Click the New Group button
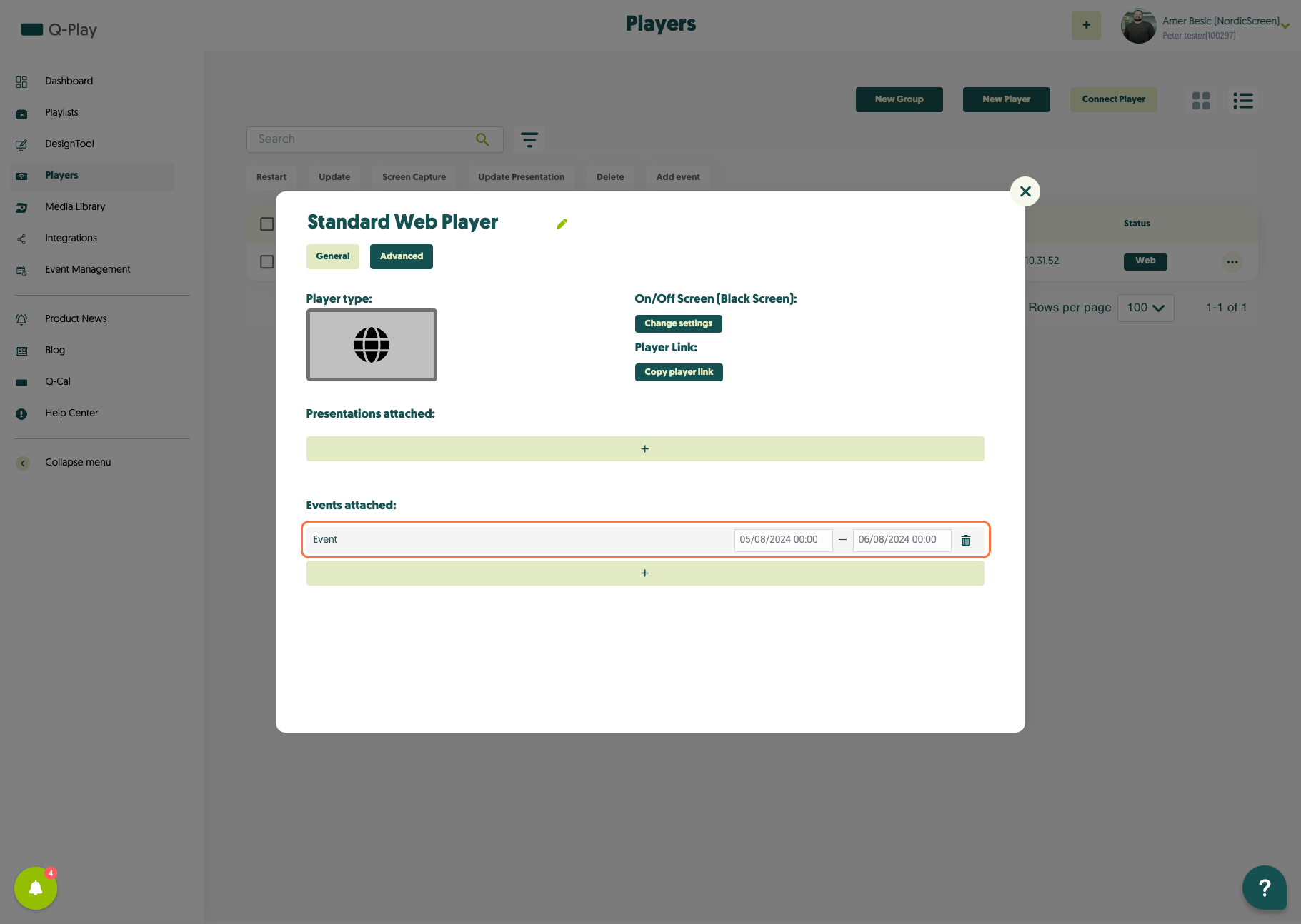This screenshot has width=1301, height=924. [899, 99]
